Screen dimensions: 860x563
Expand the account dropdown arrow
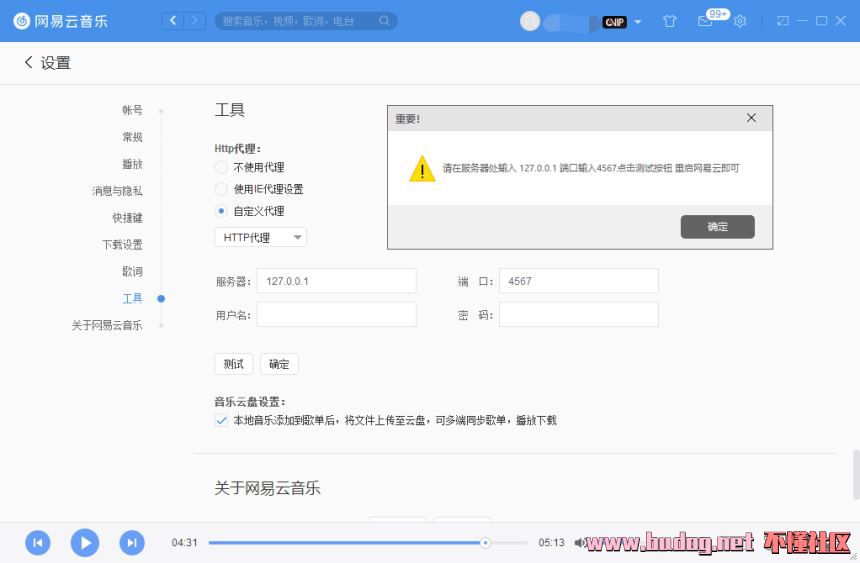click(x=638, y=22)
